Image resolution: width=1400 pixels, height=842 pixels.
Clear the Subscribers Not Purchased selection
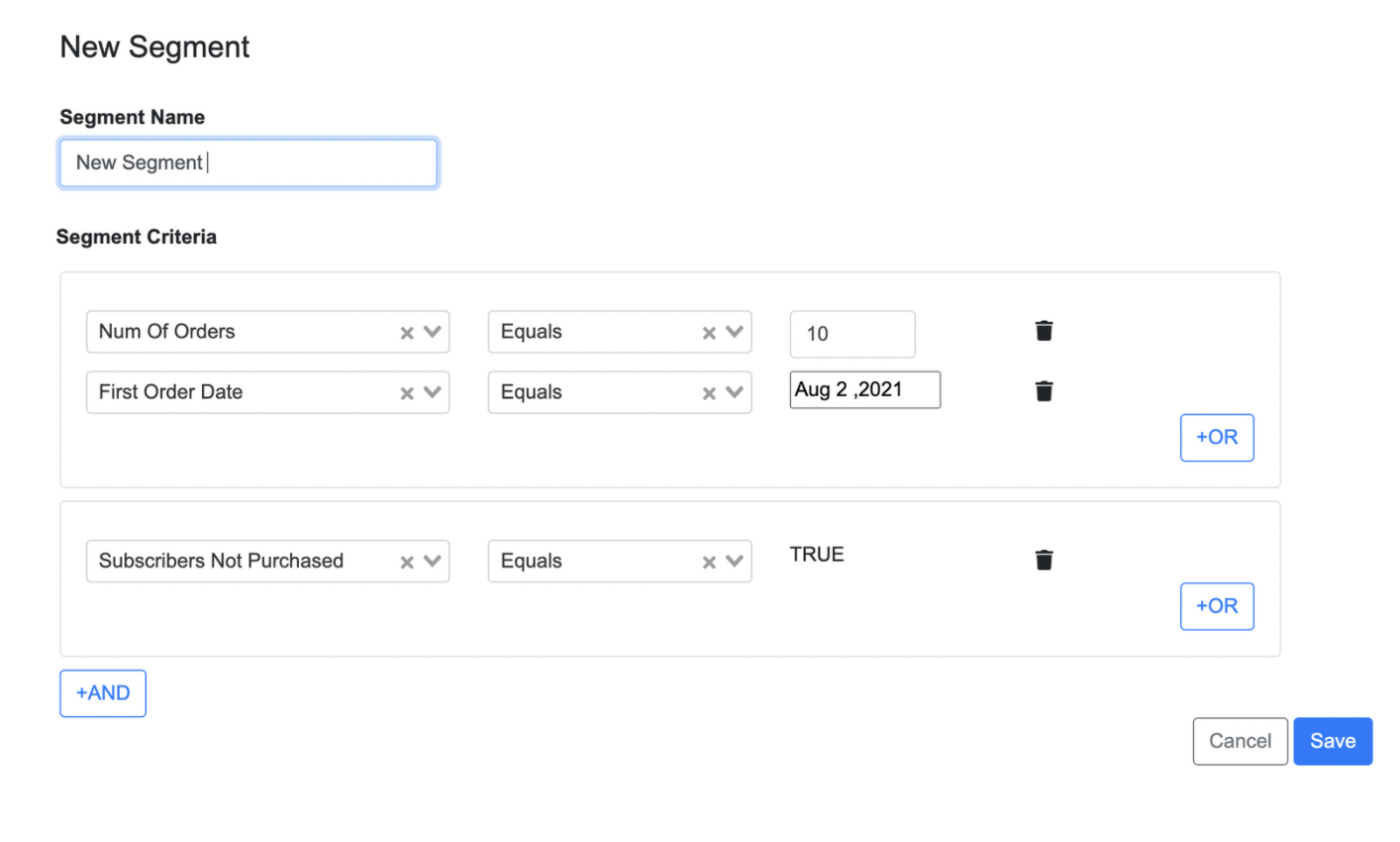coord(407,562)
